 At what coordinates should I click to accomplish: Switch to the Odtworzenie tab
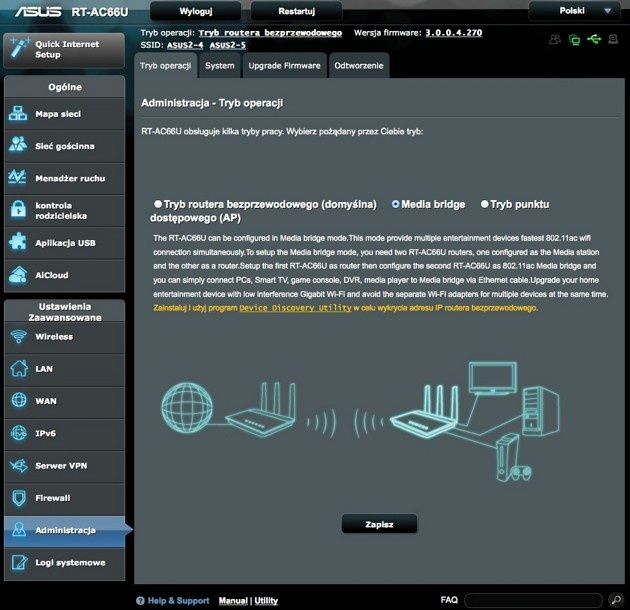(359, 66)
